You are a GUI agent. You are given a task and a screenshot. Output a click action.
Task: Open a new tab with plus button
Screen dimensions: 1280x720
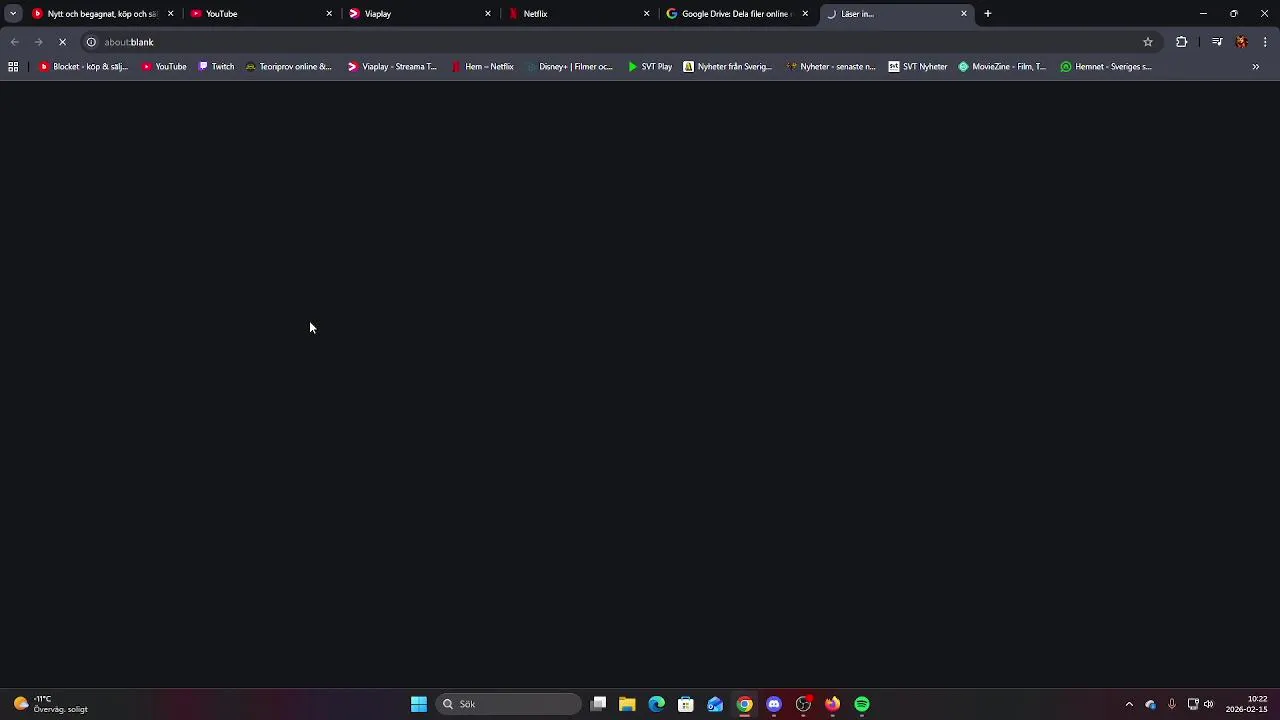pyautogui.click(x=988, y=14)
